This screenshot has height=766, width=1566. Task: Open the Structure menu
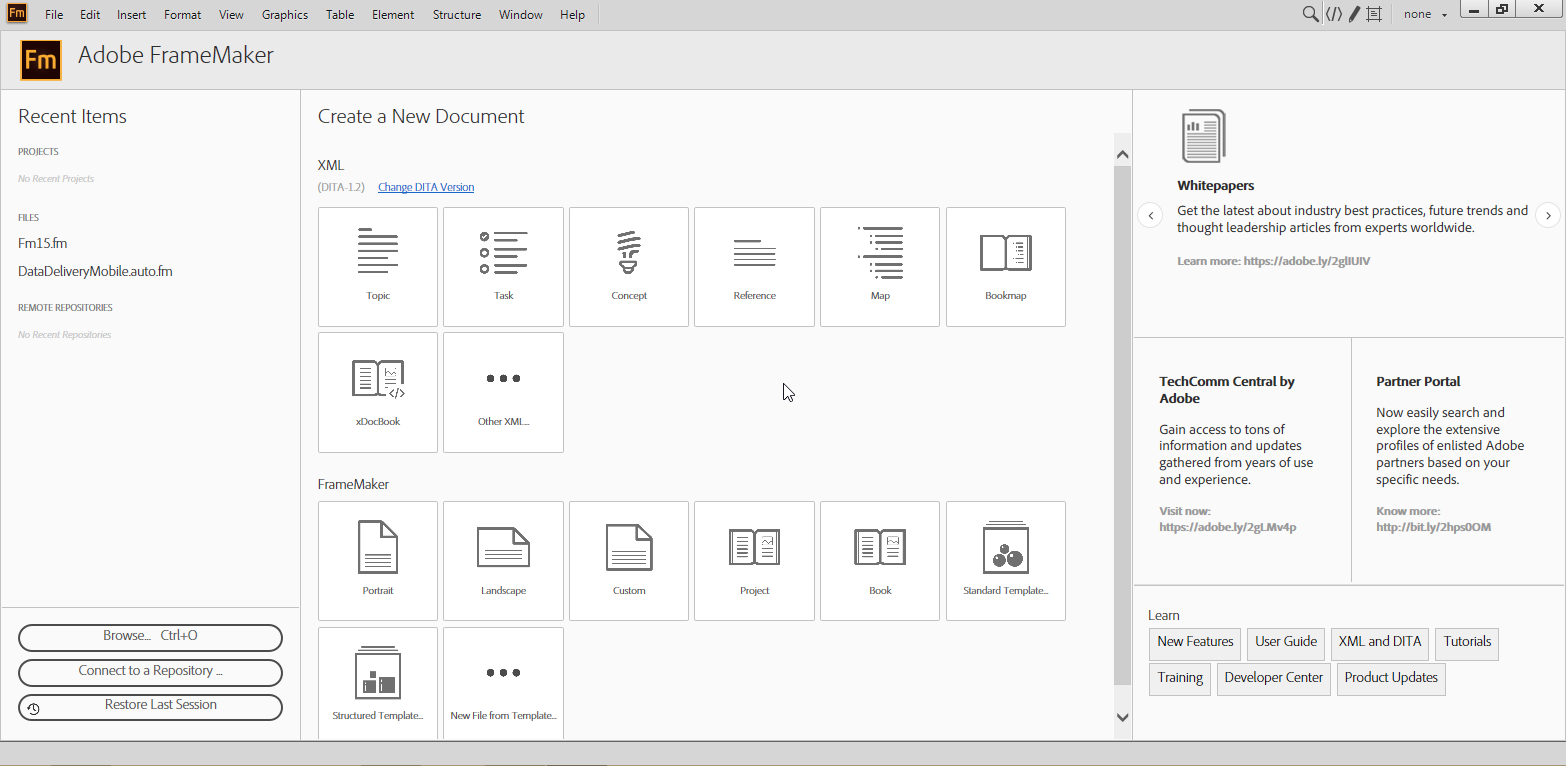click(x=457, y=15)
